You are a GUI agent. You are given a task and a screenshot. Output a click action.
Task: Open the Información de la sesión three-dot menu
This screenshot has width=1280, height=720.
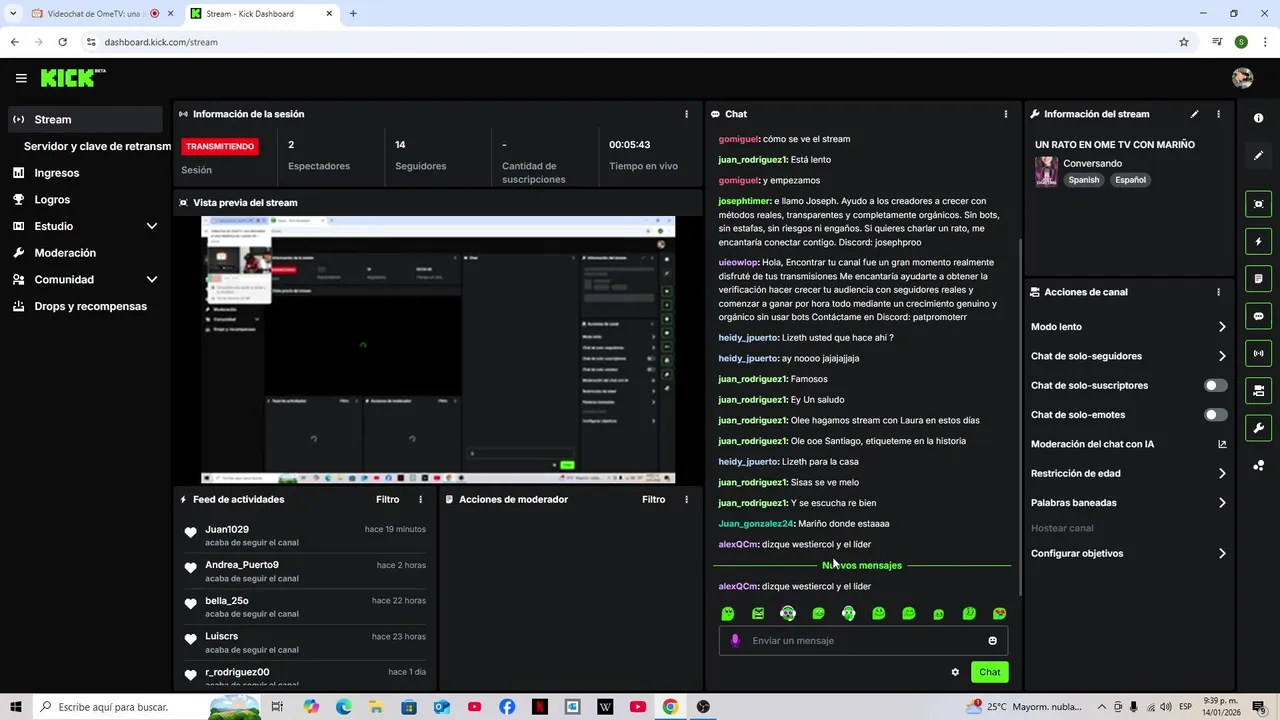click(686, 114)
